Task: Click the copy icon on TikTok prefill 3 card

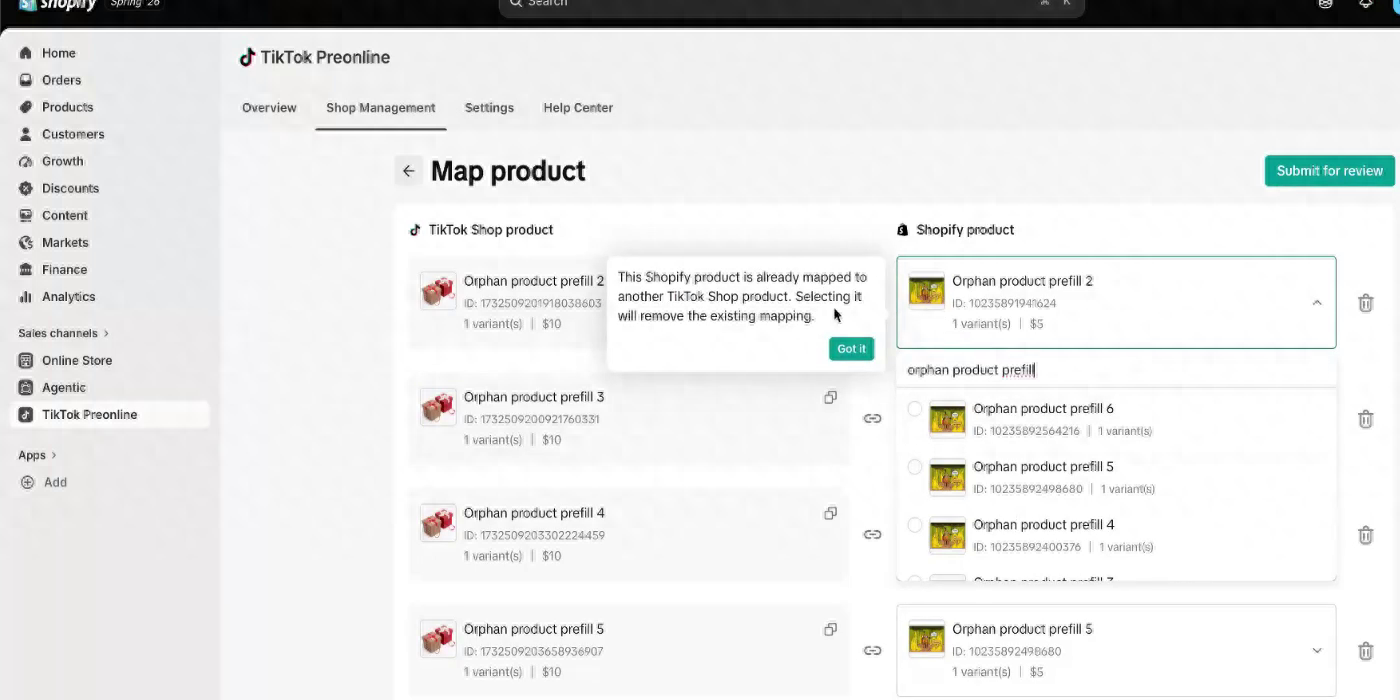Action: [830, 397]
